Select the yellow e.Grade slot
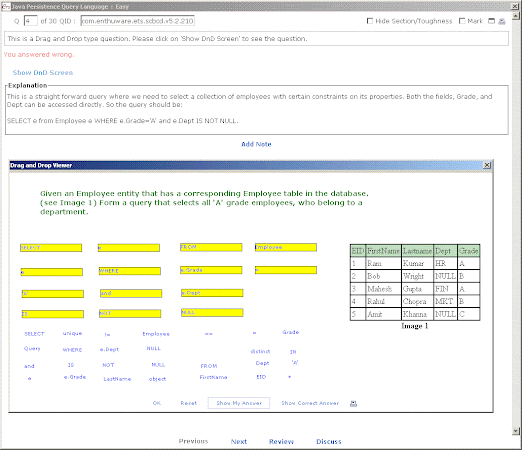 click(211, 270)
